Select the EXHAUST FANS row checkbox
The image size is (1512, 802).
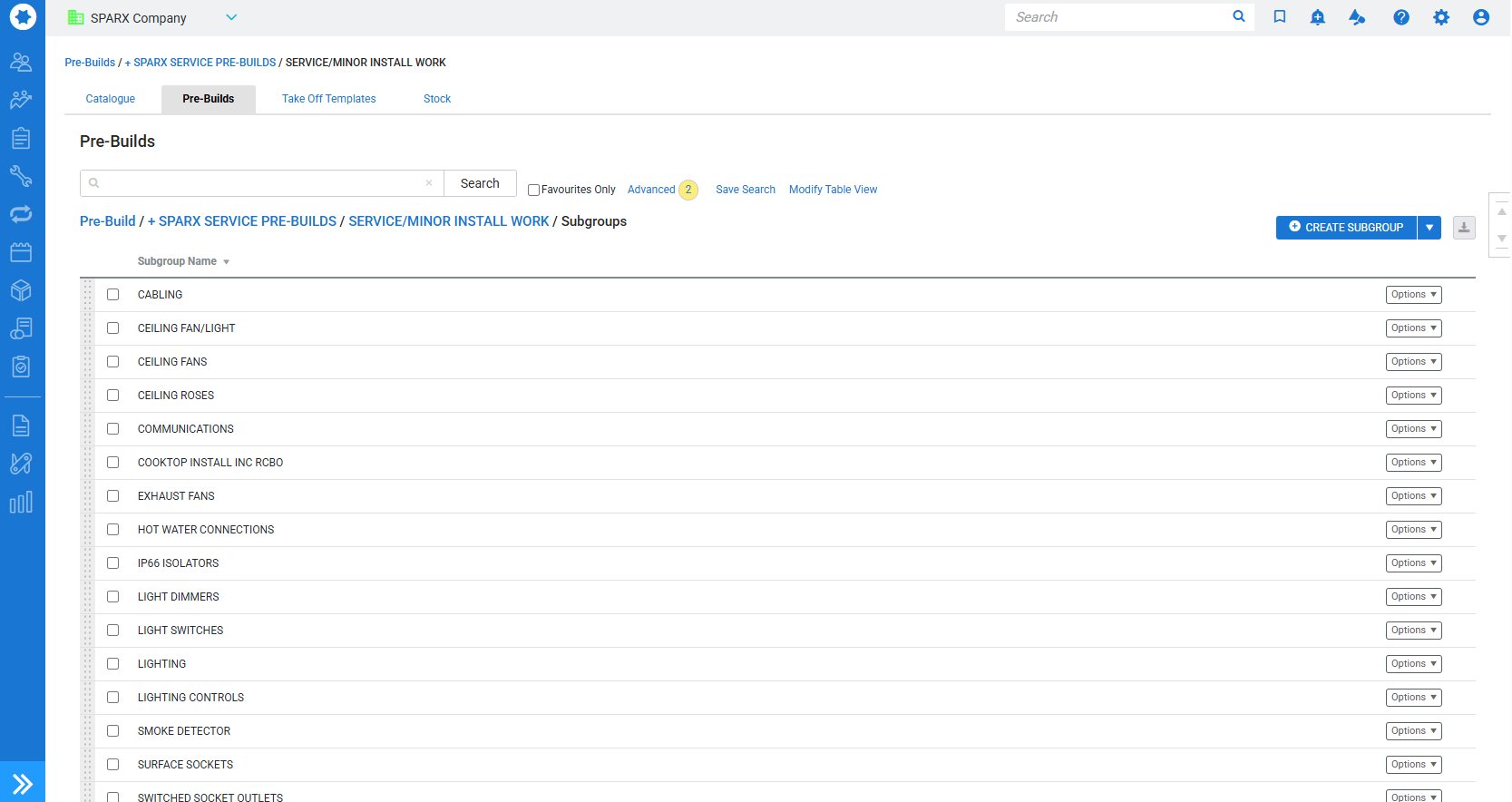click(x=113, y=496)
